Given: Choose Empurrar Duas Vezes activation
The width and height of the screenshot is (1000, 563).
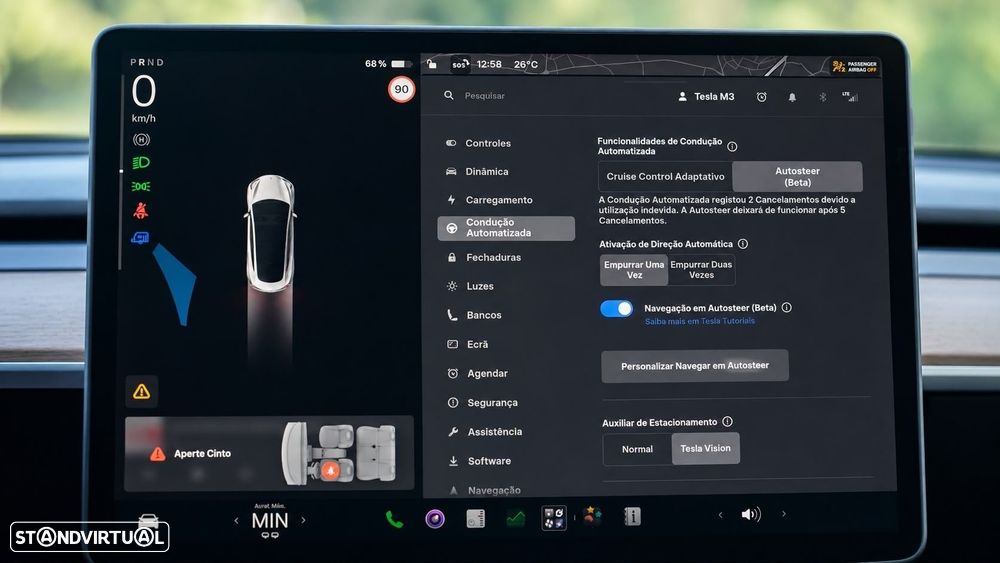Looking at the screenshot, I should point(701,270).
